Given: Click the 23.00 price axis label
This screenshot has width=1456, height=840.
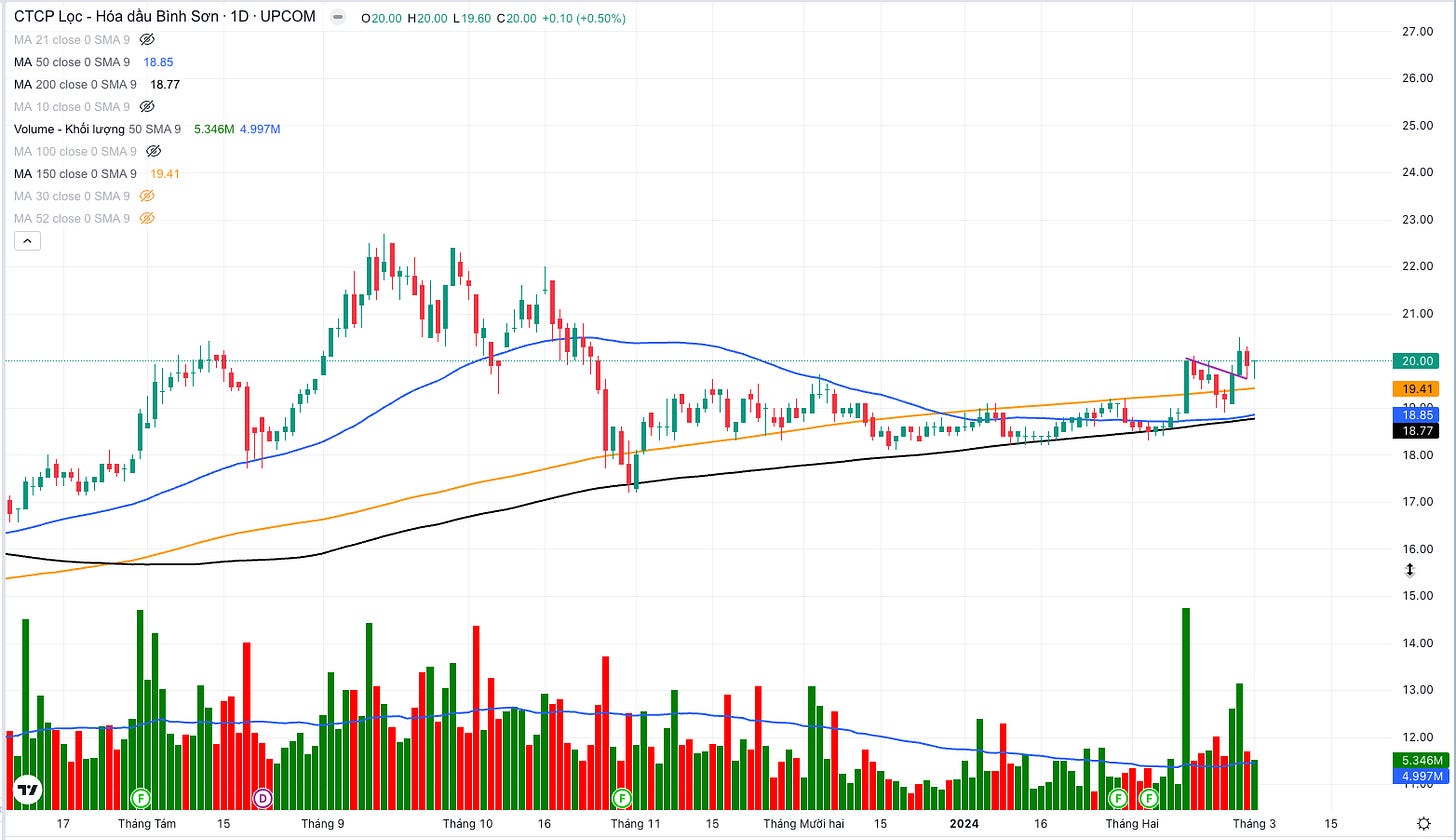Looking at the screenshot, I should coord(1419,220).
